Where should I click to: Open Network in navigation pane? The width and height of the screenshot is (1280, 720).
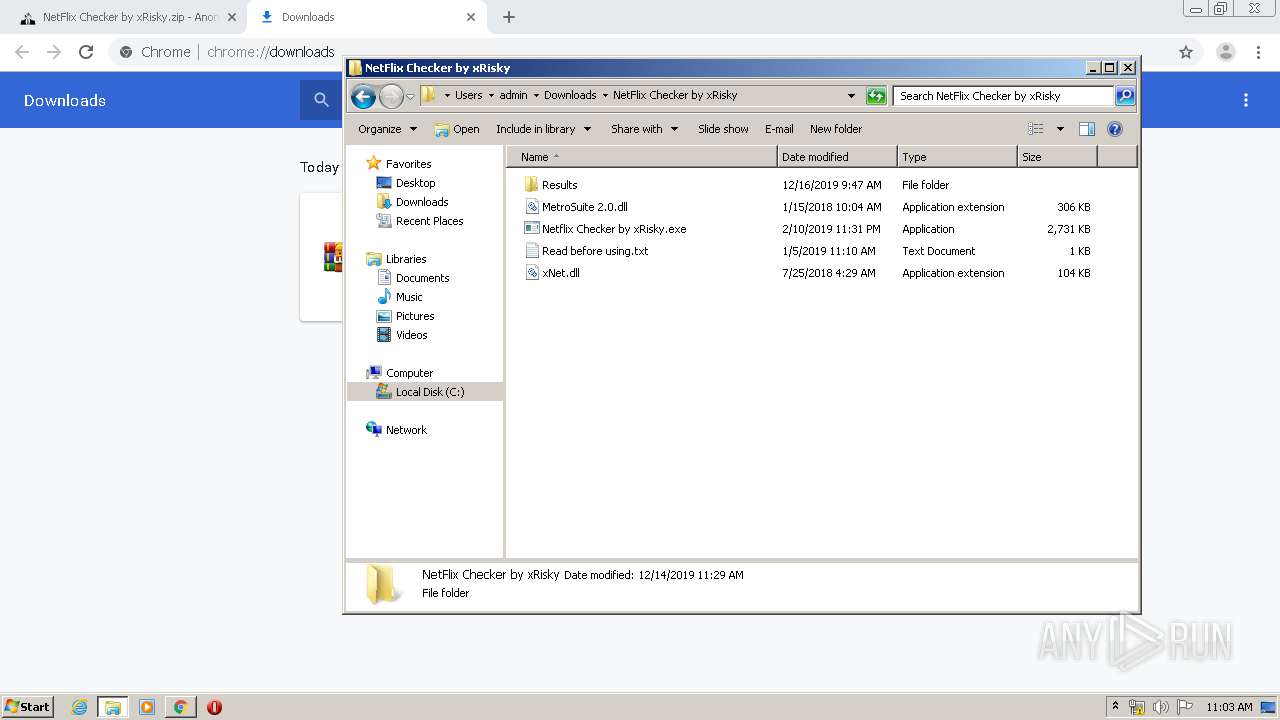406,430
